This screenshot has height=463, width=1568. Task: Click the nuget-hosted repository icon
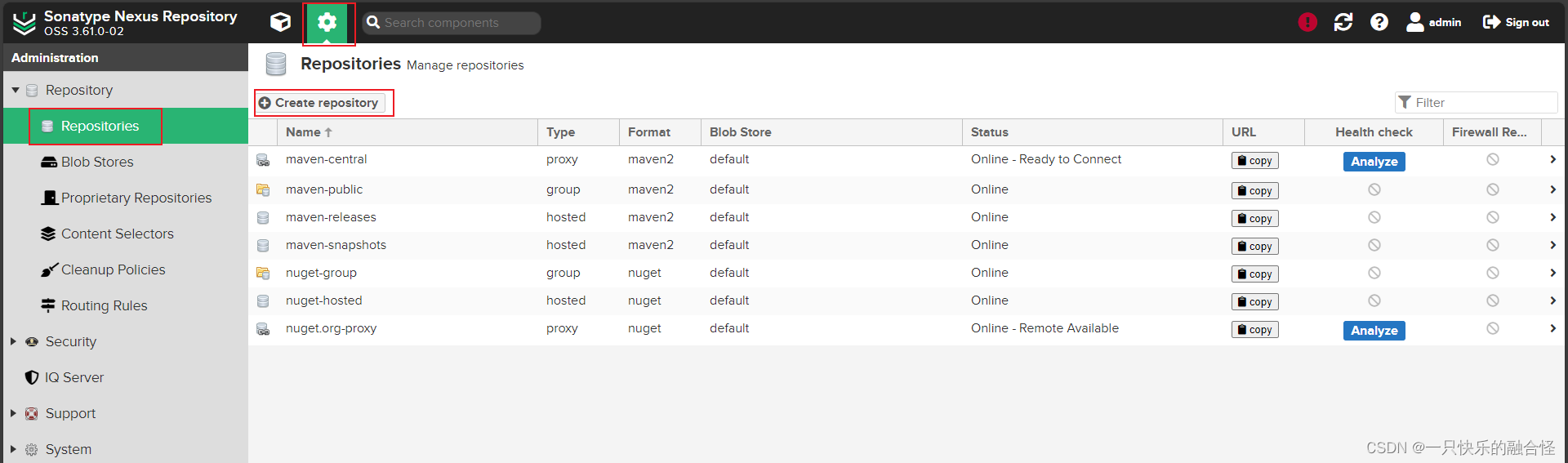263,301
